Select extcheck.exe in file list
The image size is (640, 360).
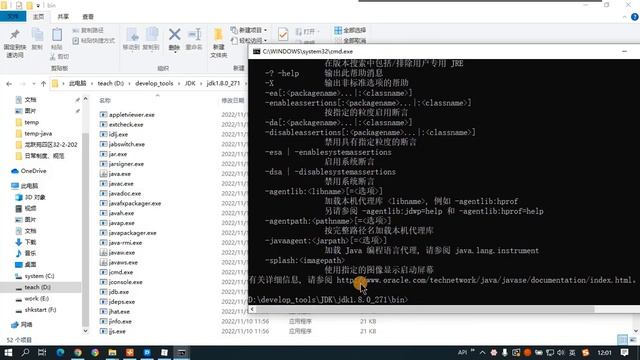pos(126,124)
